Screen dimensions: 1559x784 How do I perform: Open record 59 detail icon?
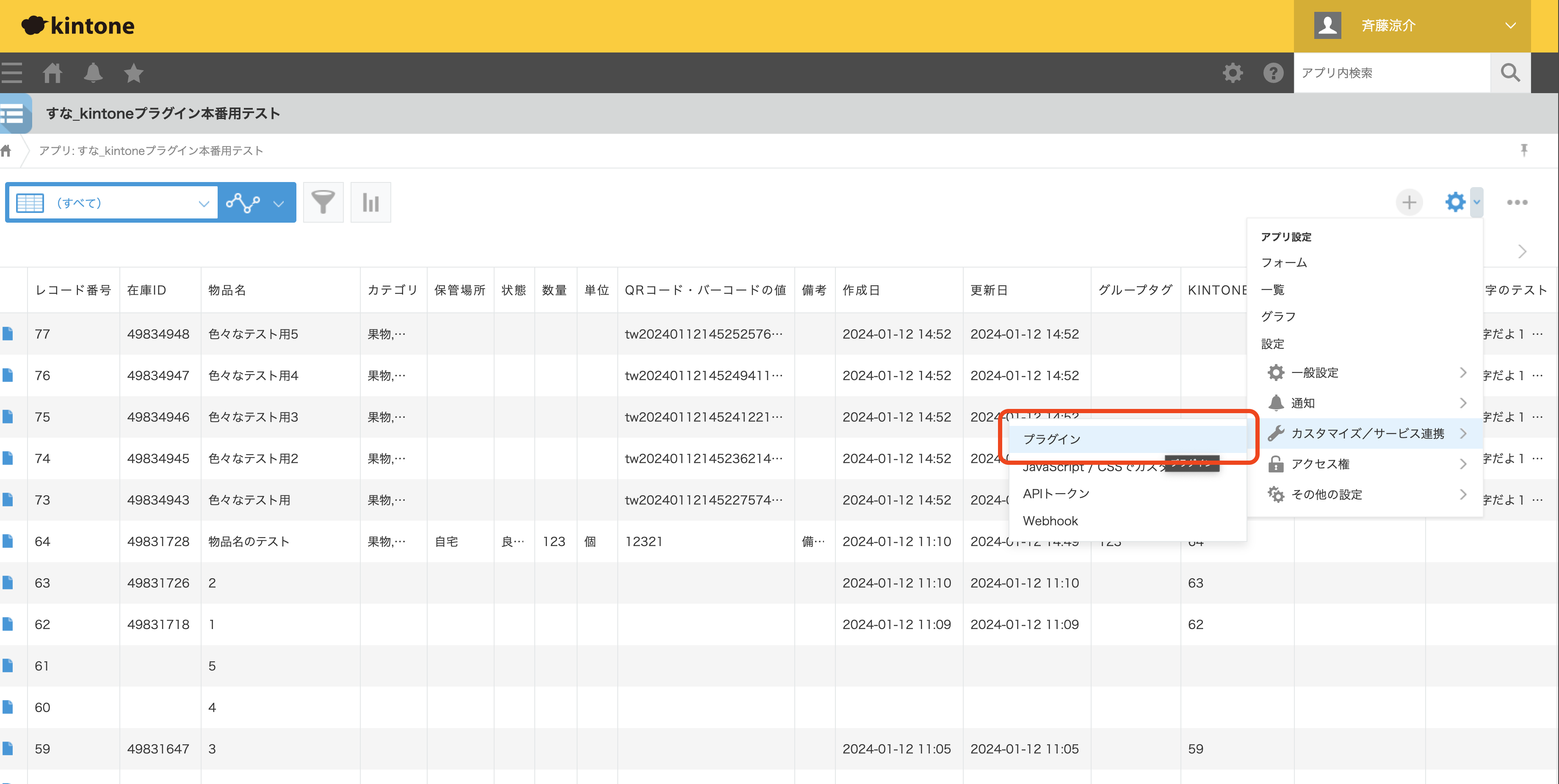(7, 749)
